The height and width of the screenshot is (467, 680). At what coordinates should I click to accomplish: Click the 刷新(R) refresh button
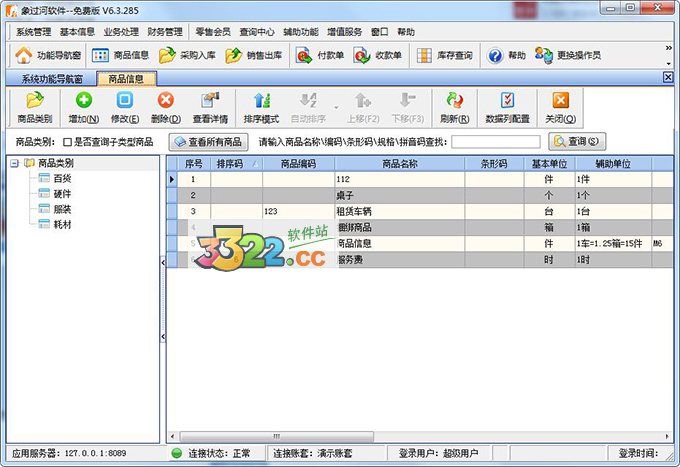454,108
